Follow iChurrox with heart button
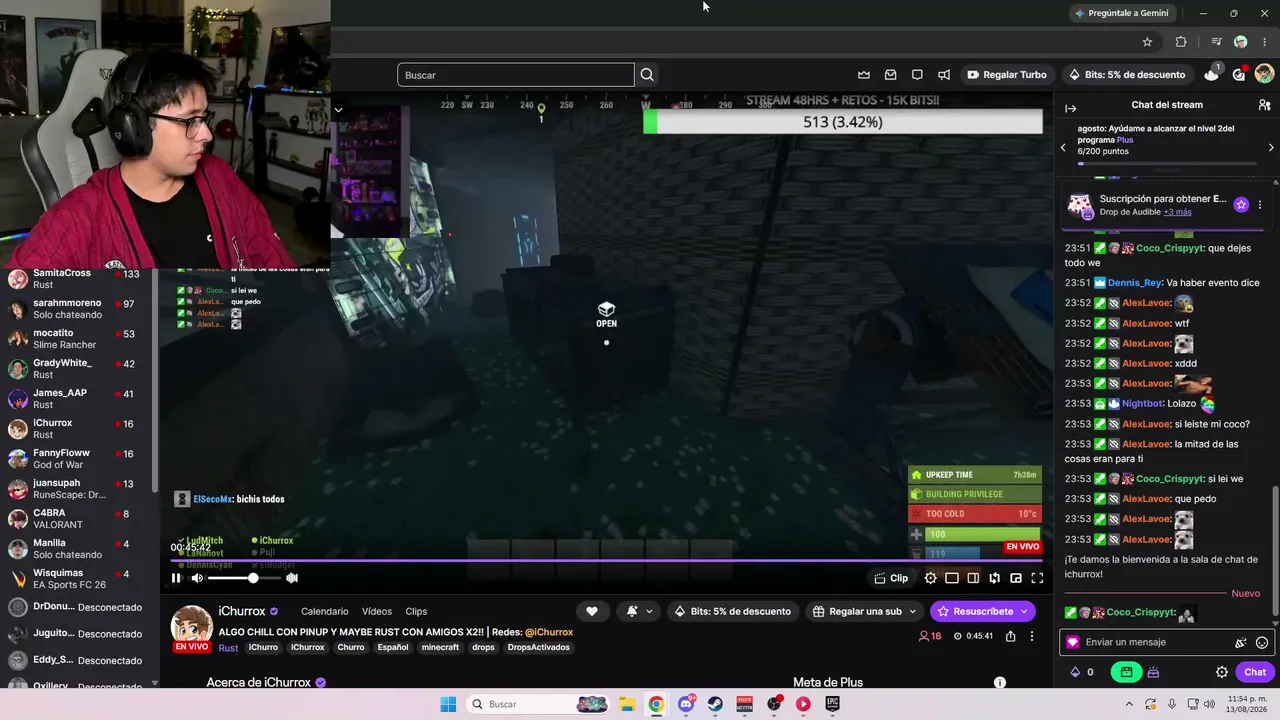1280x720 pixels. click(592, 611)
